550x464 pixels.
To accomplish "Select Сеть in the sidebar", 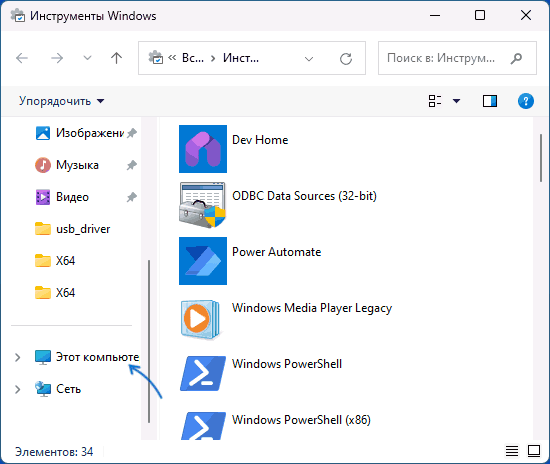I will point(68,389).
